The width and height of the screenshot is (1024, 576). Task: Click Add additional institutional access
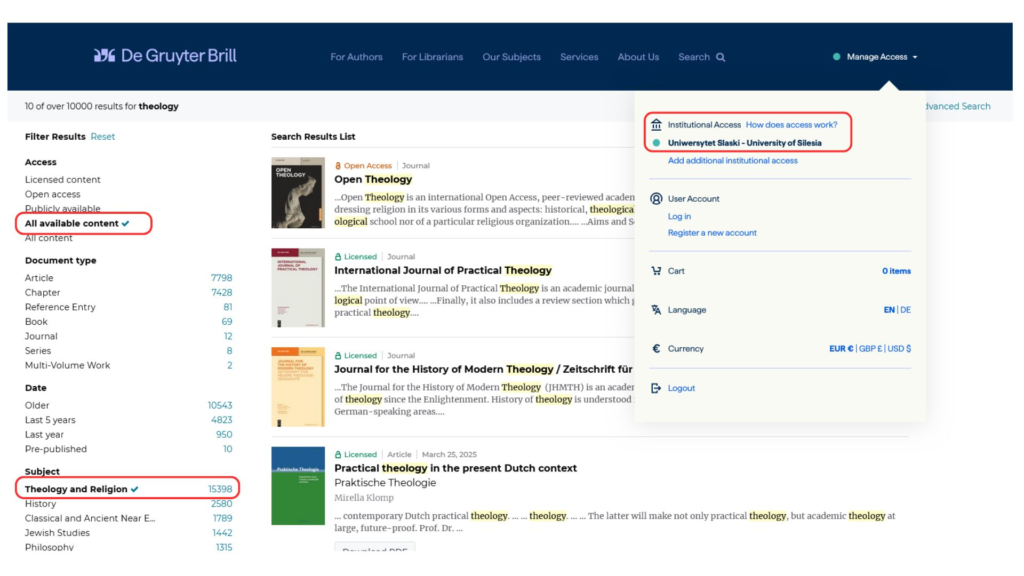(732, 161)
